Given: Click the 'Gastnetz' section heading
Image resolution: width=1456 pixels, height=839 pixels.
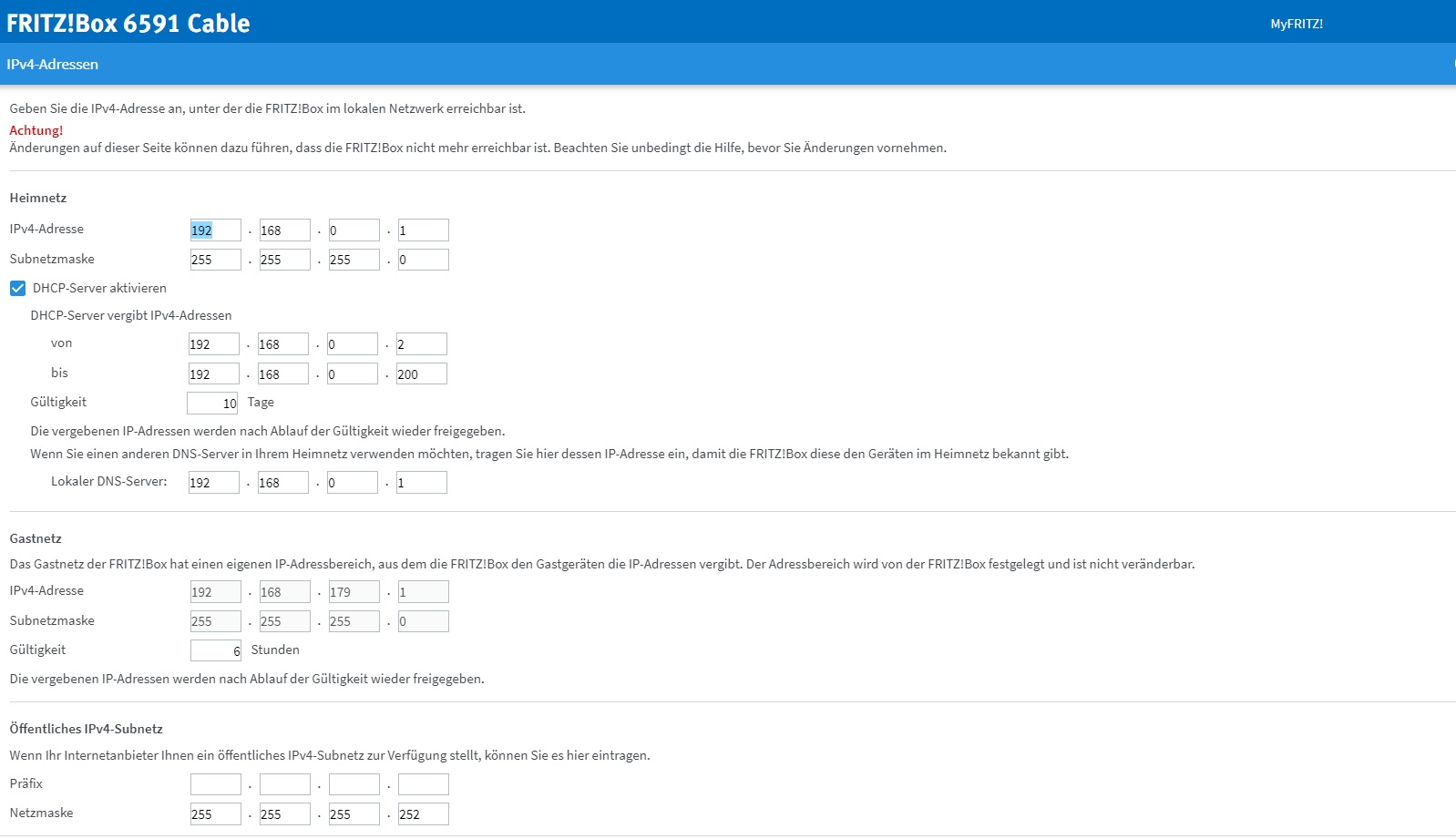Looking at the screenshot, I should pos(36,538).
